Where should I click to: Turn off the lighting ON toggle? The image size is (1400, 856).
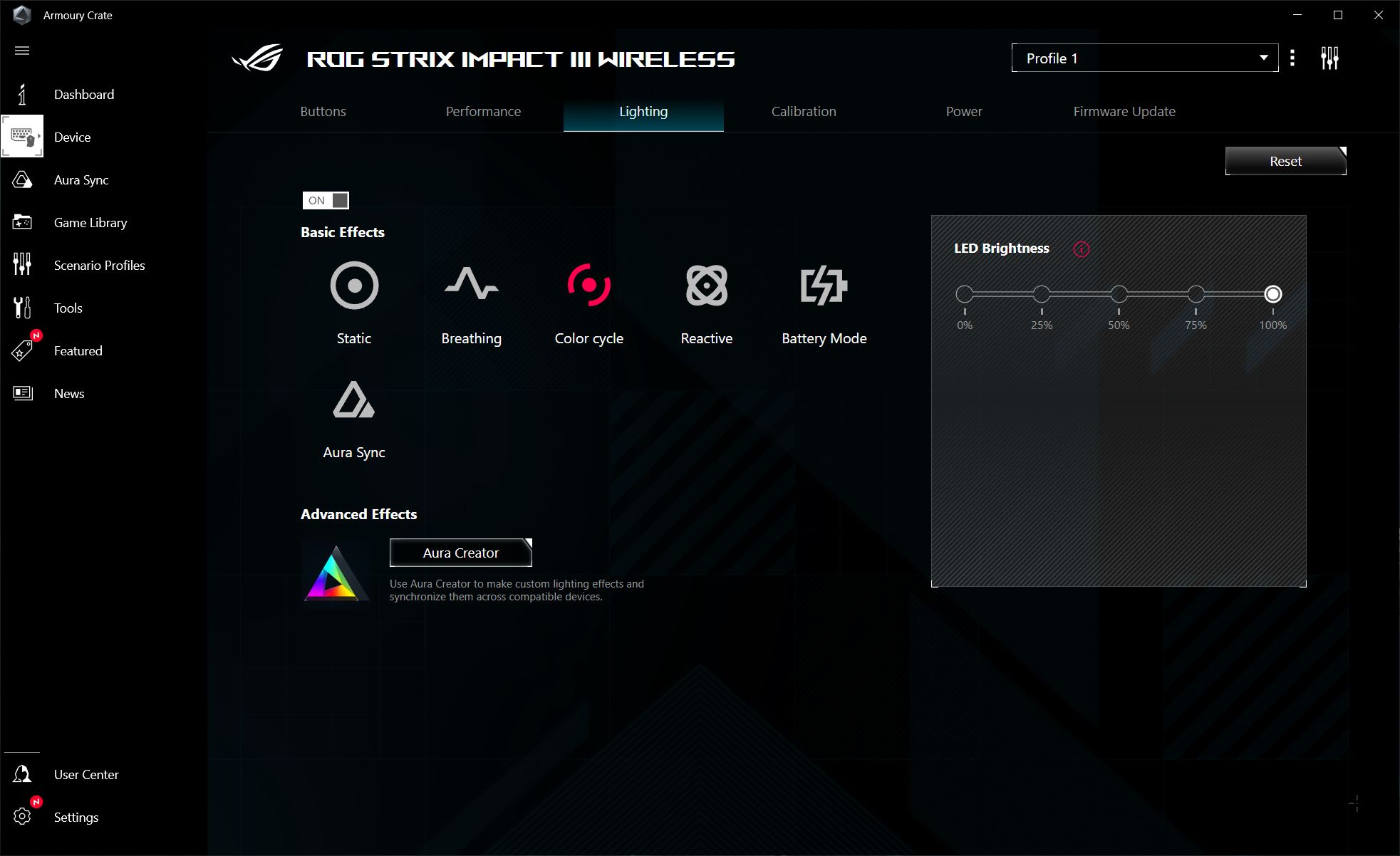click(326, 200)
